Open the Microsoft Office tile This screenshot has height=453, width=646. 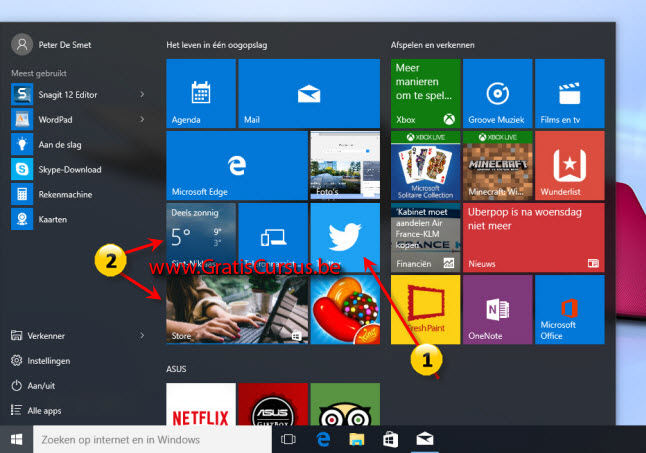pos(570,310)
